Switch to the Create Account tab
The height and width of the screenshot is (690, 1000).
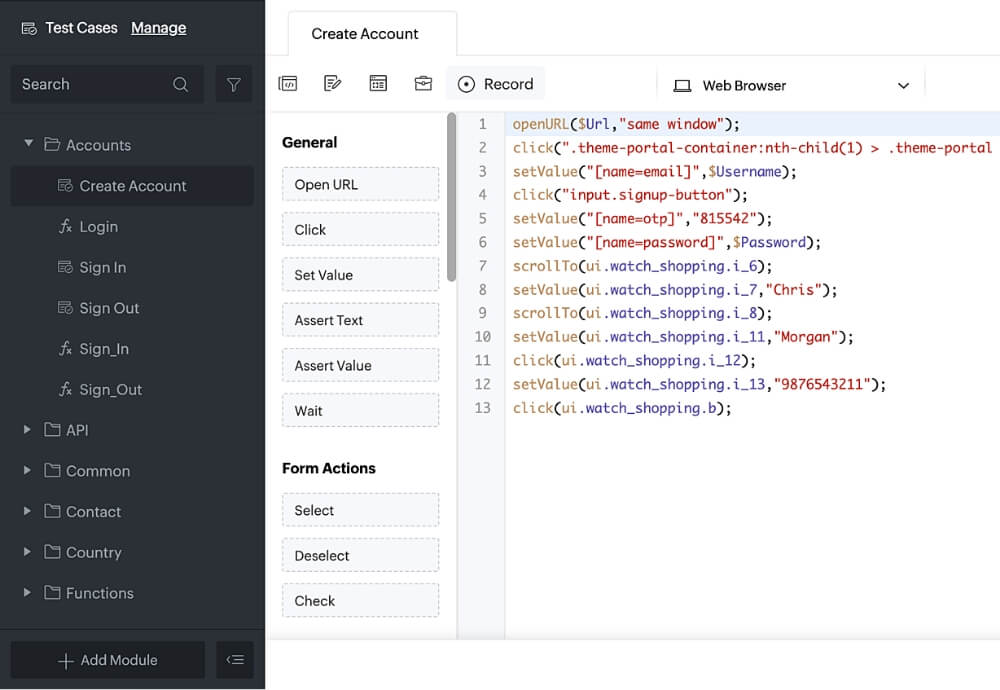[365, 34]
